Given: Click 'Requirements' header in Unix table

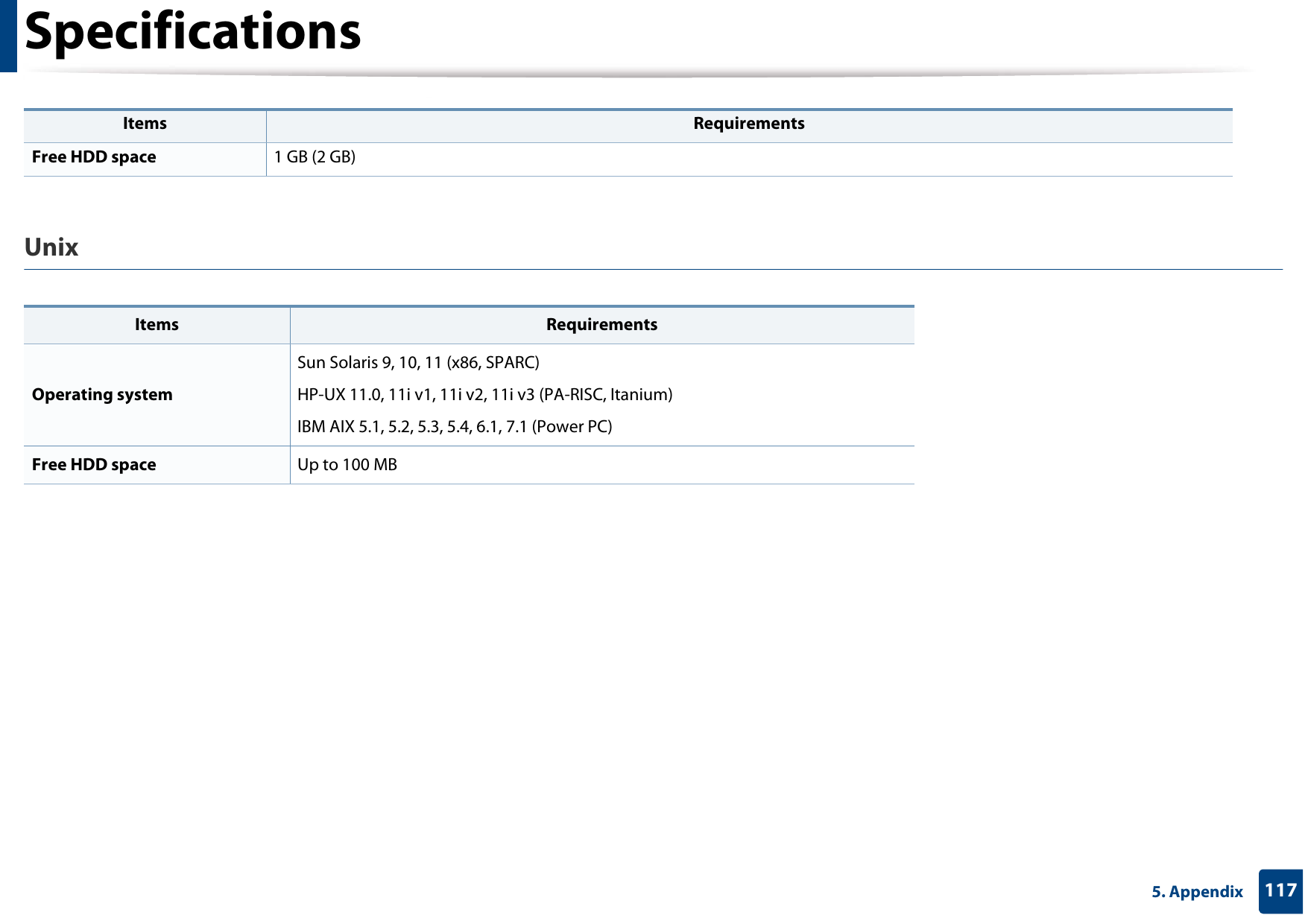Looking at the screenshot, I should coord(601,325).
